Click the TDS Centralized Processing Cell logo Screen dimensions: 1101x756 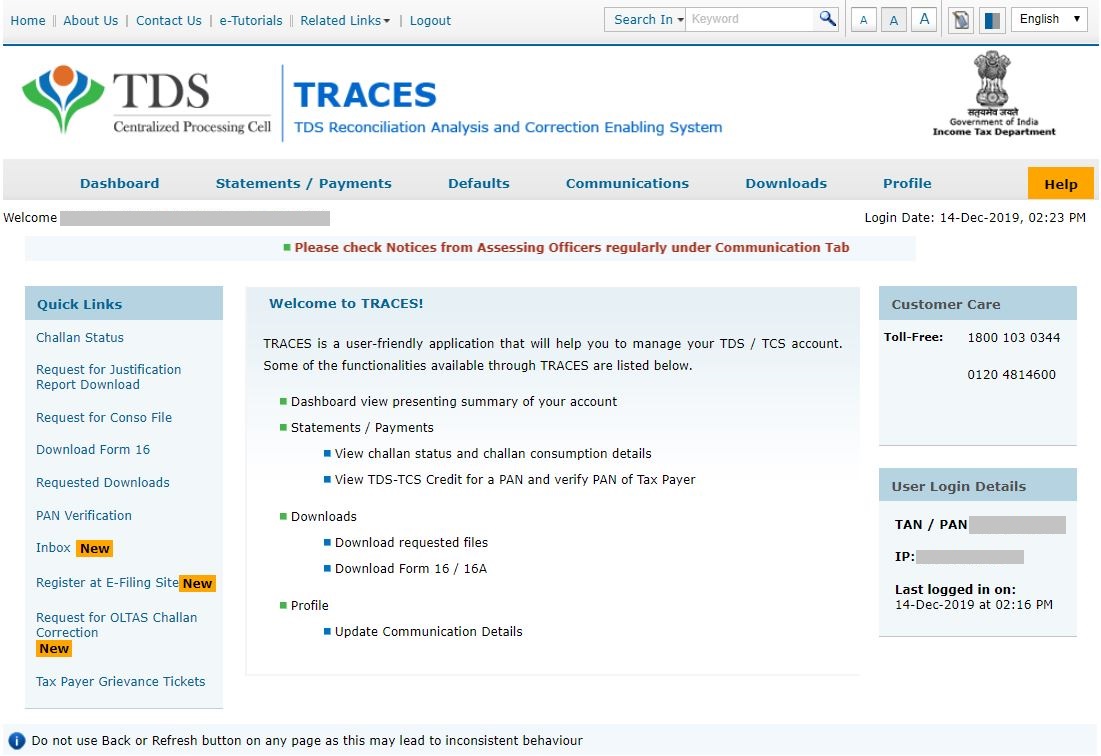pyautogui.click(x=146, y=100)
